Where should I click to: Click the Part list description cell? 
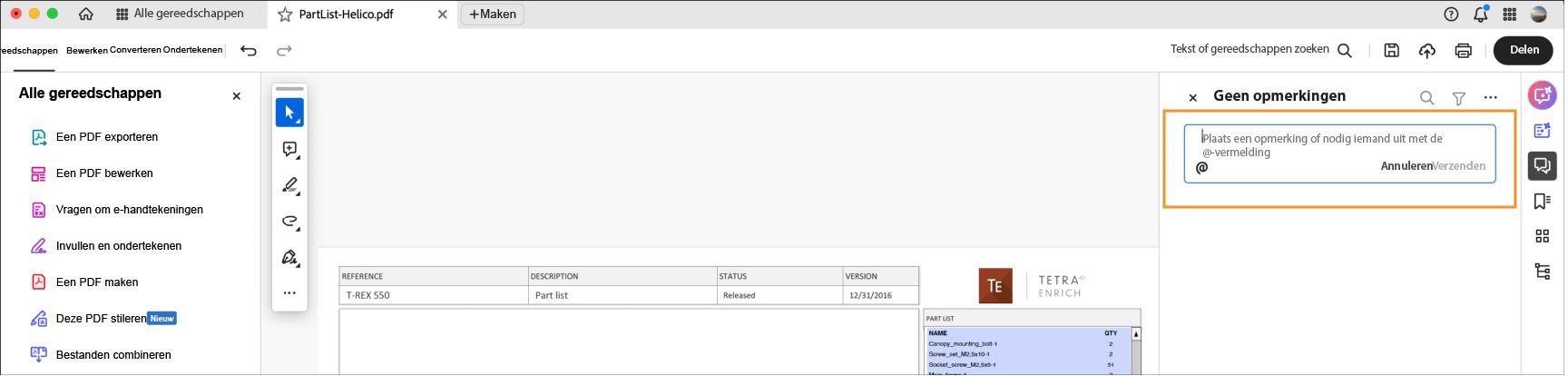622,295
